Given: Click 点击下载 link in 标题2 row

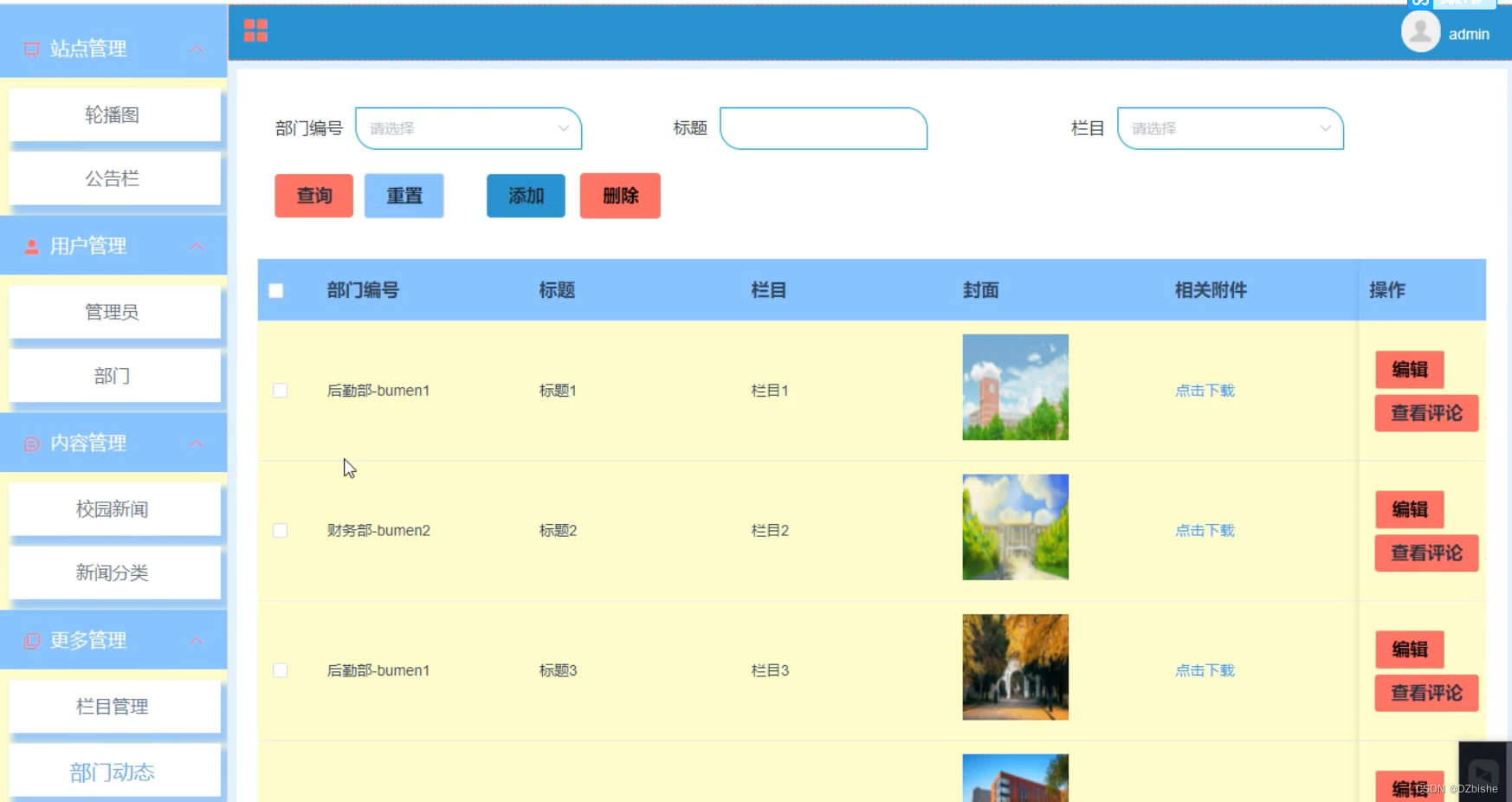Looking at the screenshot, I should point(1205,530).
